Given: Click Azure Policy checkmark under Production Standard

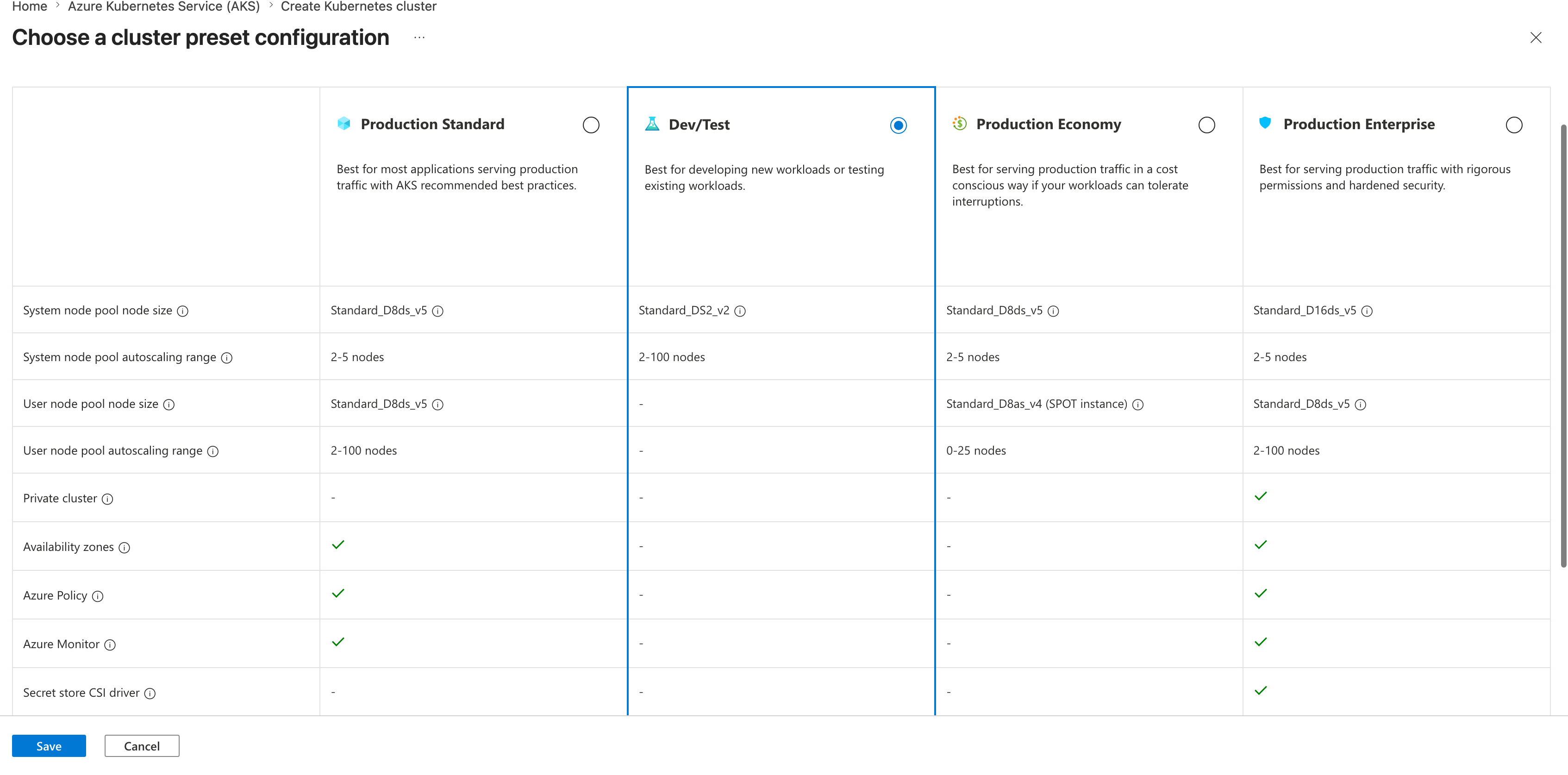Looking at the screenshot, I should (x=338, y=594).
